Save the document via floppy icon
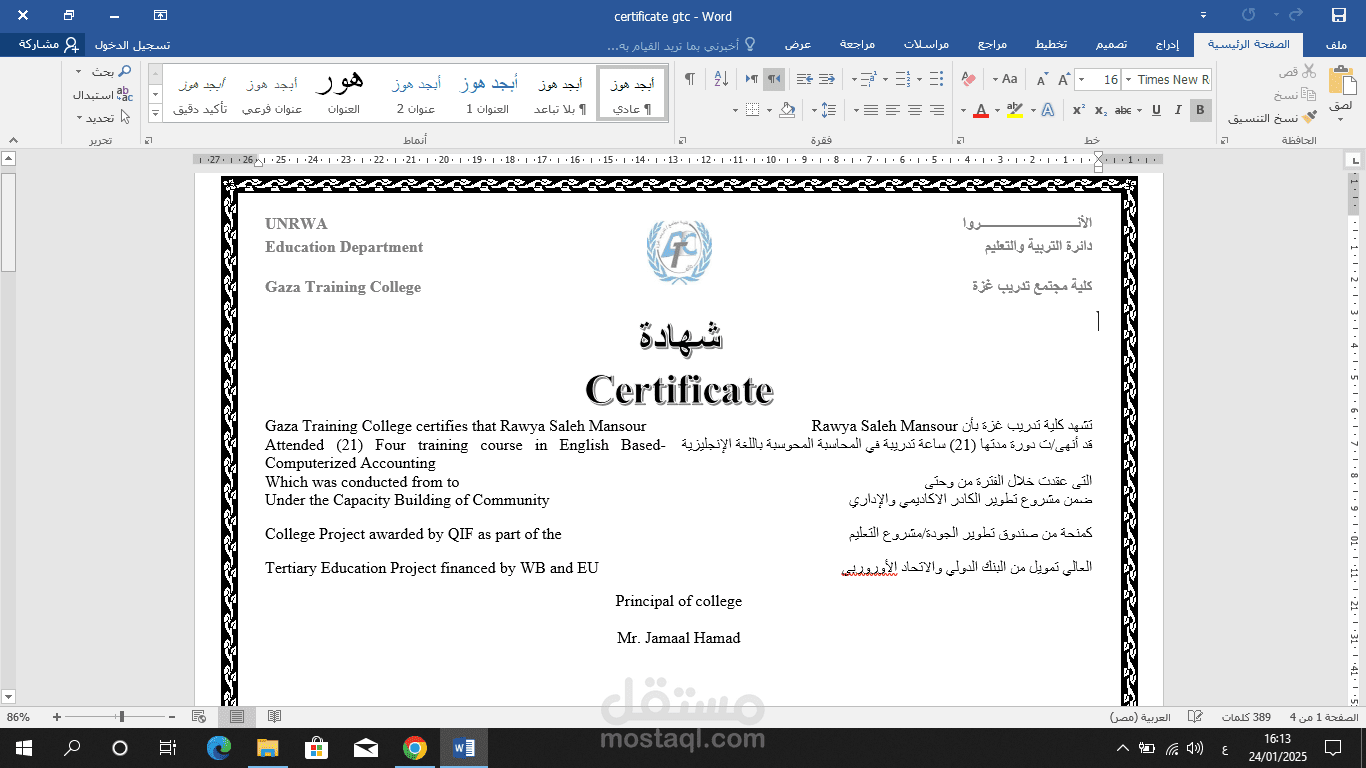Image resolution: width=1366 pixels, height=768 pixels. click(x=1338, y=15)
